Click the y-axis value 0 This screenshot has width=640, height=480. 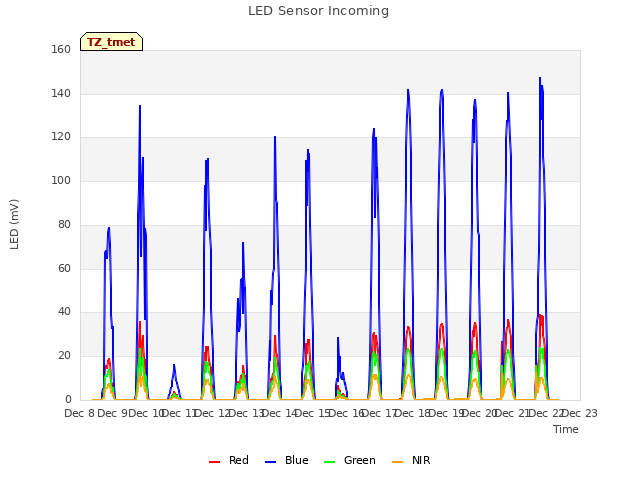pyautogui.click(x=68, y=400)
